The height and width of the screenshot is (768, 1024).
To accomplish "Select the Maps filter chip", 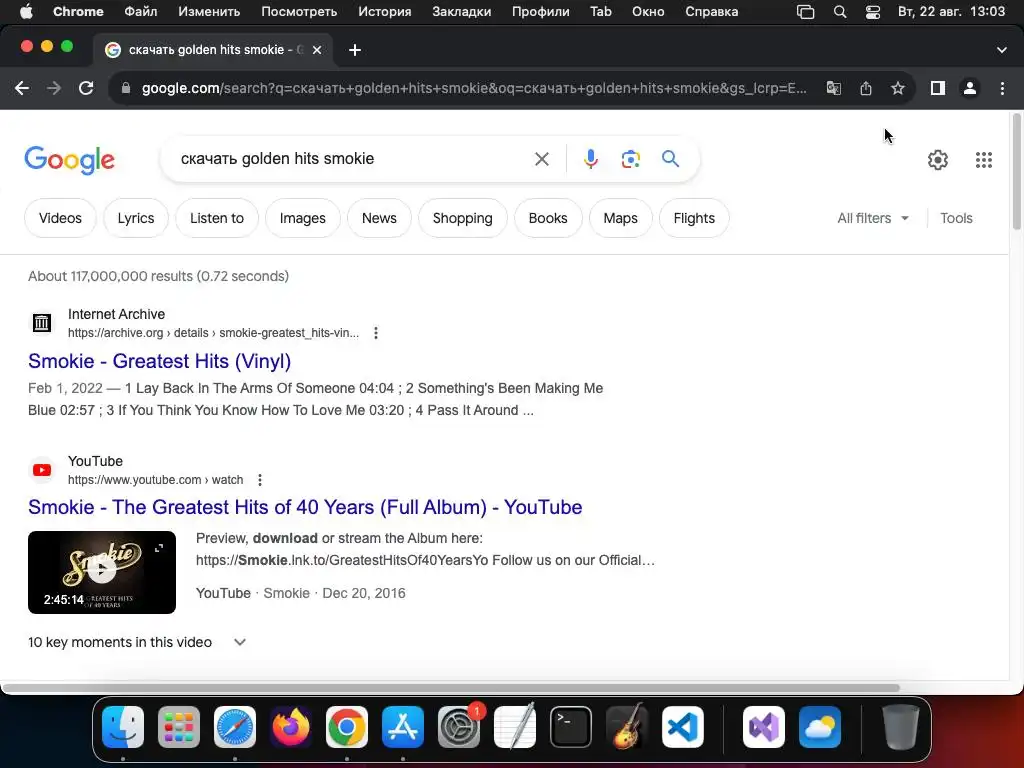I will click(620, 218).
